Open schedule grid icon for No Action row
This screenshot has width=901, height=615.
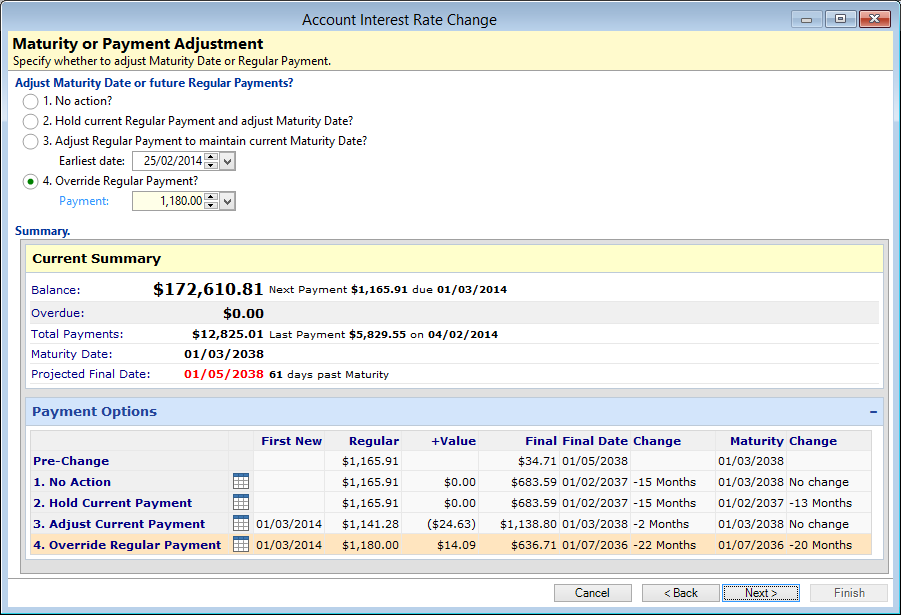click(241, 482)
